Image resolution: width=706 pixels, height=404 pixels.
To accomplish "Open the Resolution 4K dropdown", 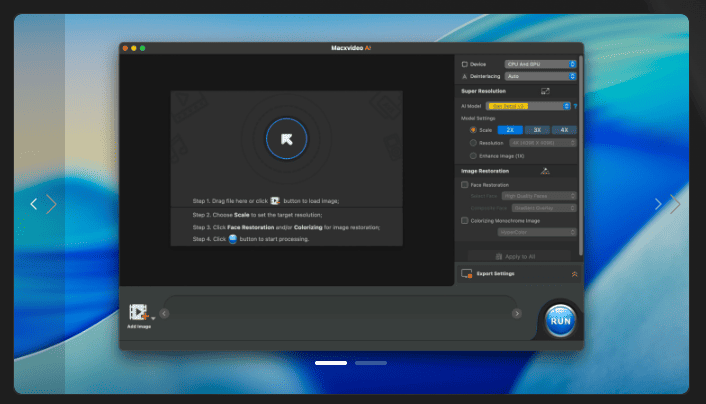I will pyautogui.click(x=543, y=143).
